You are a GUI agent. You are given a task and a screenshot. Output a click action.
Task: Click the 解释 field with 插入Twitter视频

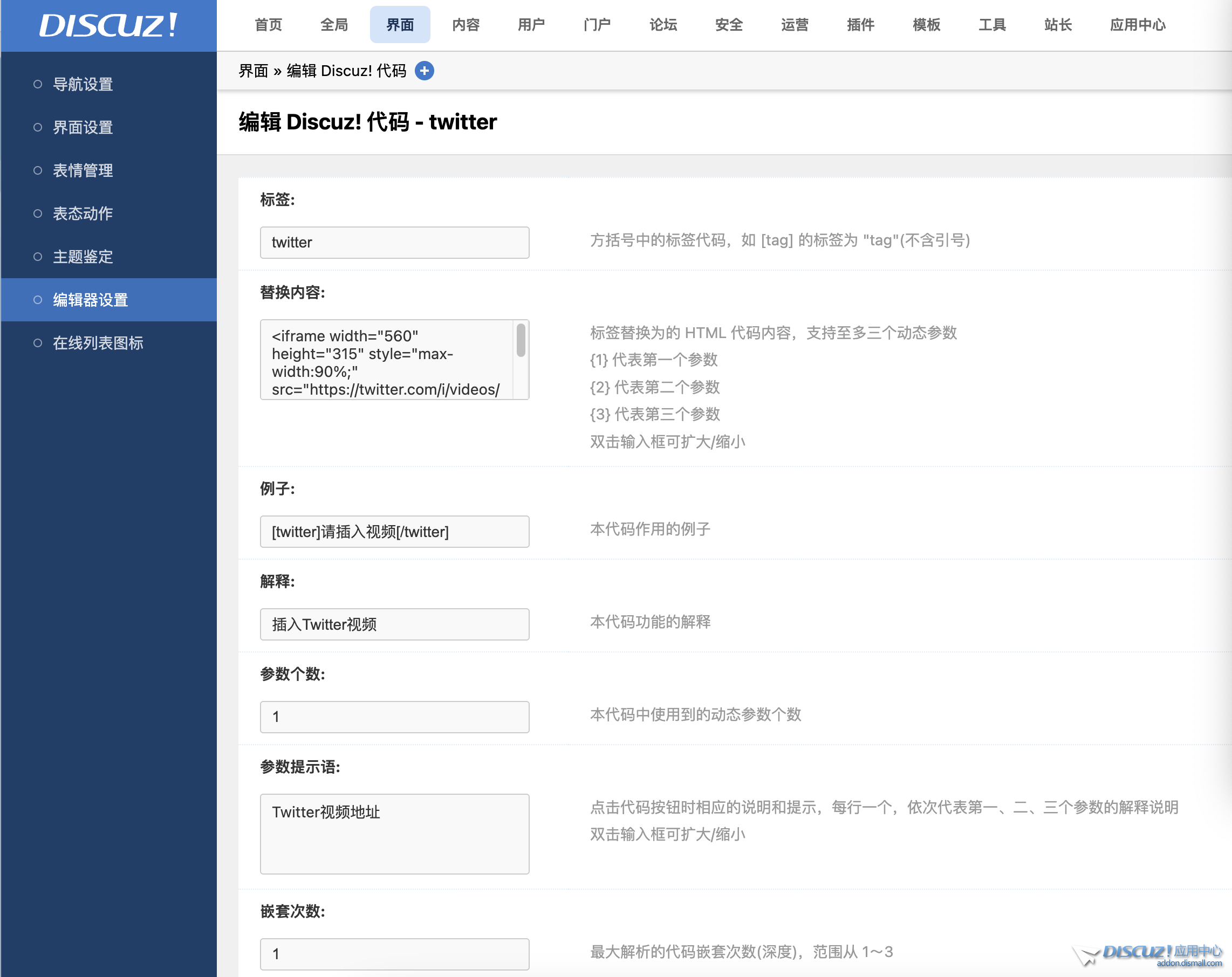394,624
